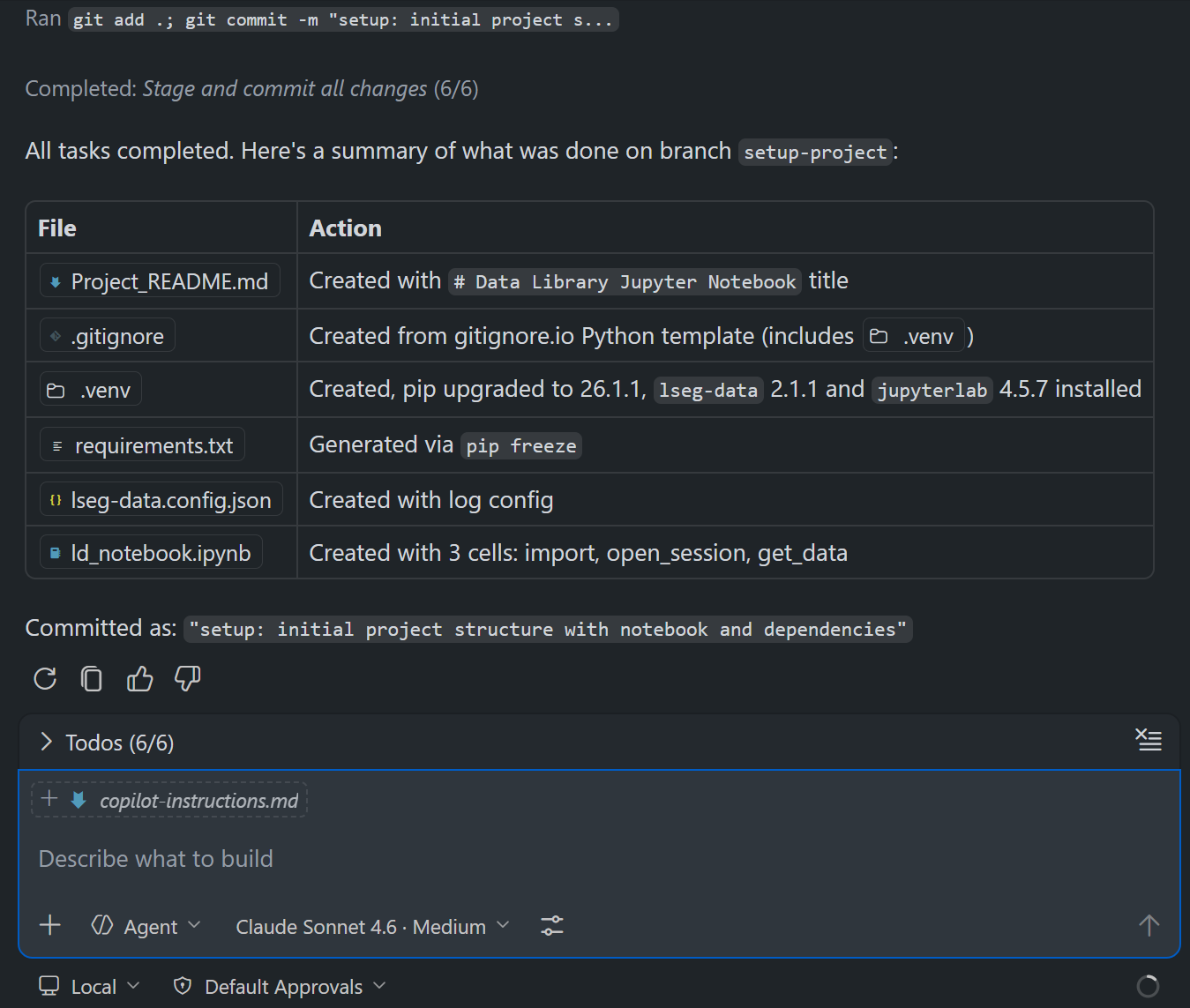Viewport: 1190px width, 1008px height.
Task: Click the Completed: Stage and commit all changes line
Action: pos(252,88)
